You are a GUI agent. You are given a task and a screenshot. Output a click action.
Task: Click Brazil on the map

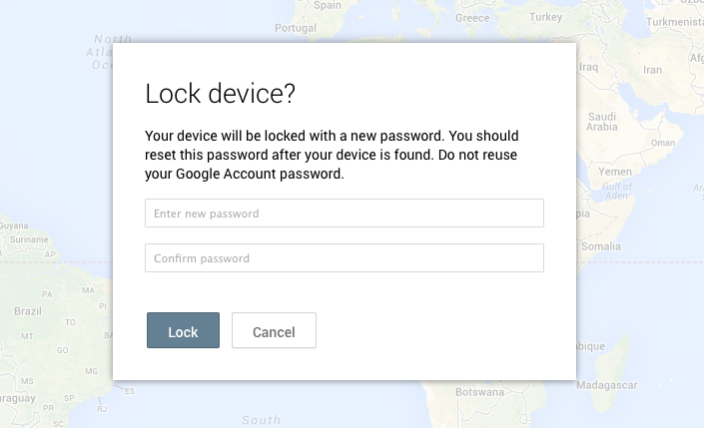click(x=28, y=311)
